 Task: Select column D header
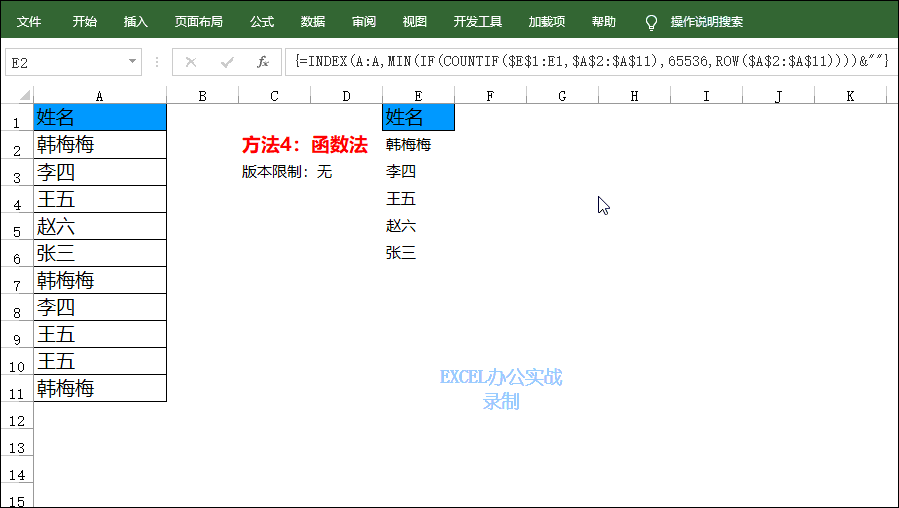346,96
